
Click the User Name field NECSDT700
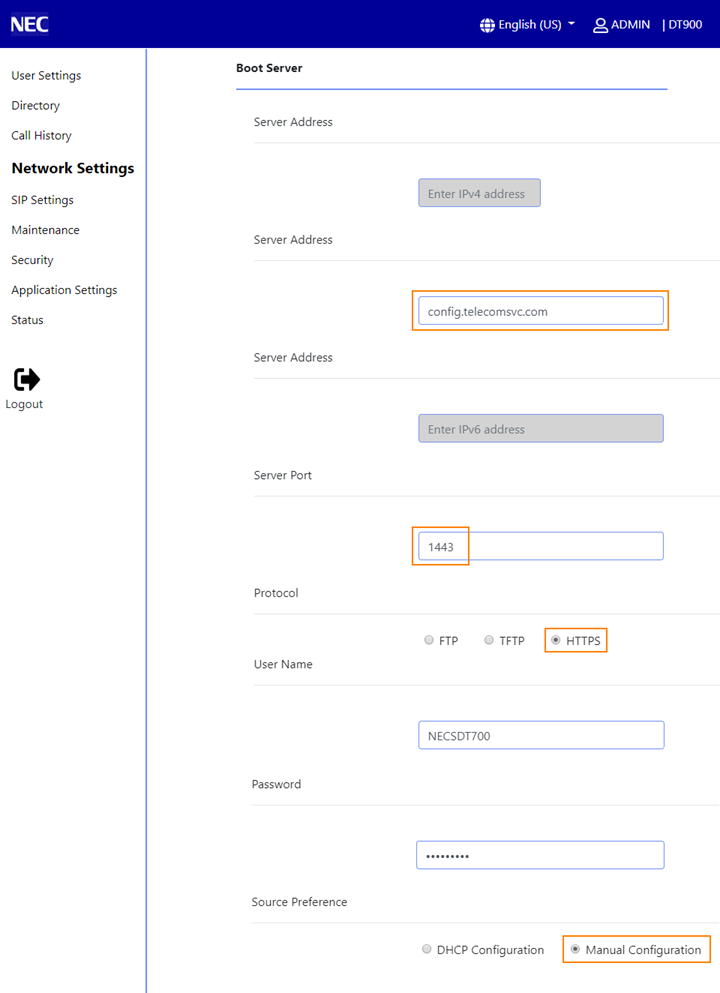coord(541,735)
